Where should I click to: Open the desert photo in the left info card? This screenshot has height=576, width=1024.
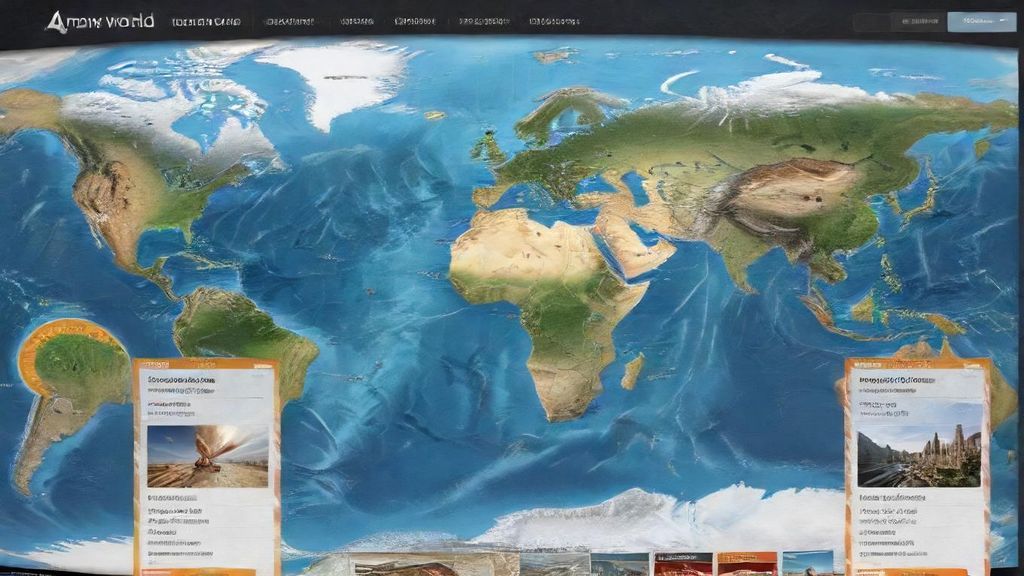coord(207,456)
